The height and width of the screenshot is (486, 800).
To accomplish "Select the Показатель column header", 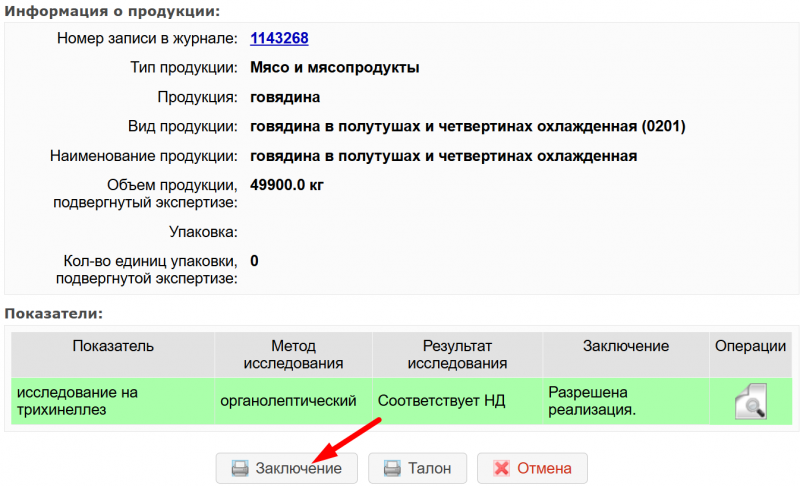I will 112,346.
